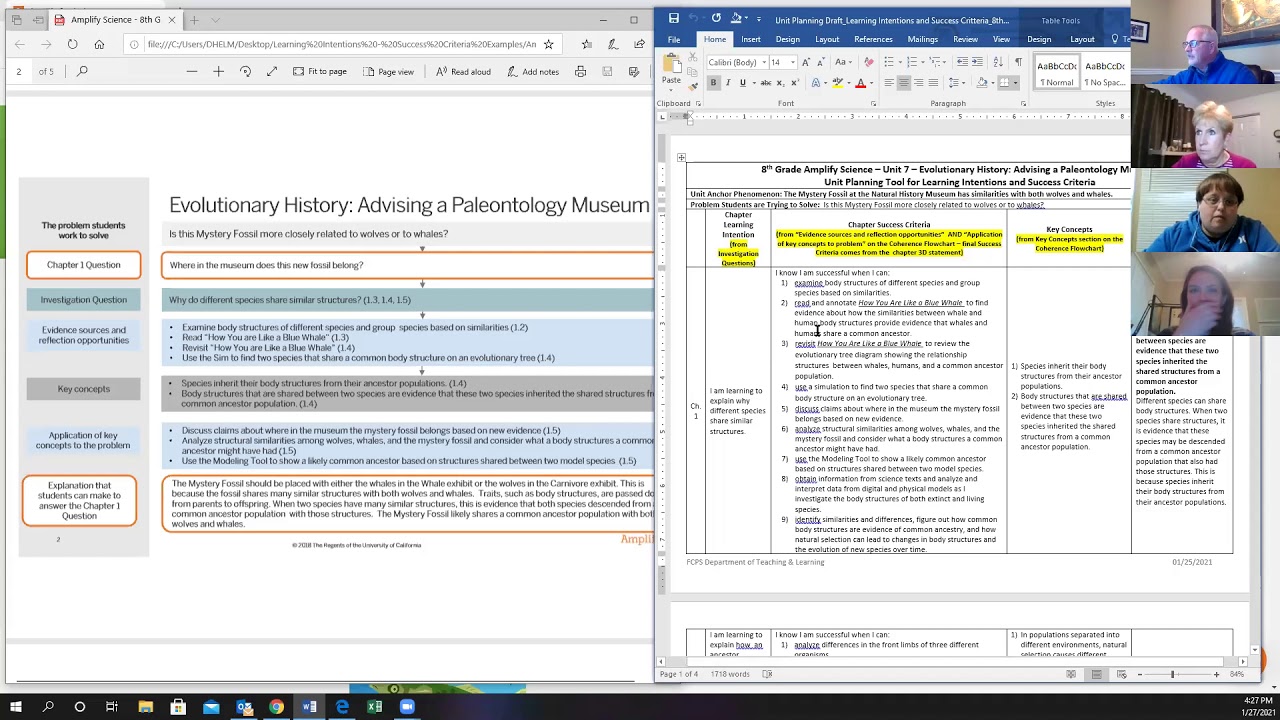Align text right in Word
The height and width of the screenshot is (720, 1280).
[x=919, y=83]
